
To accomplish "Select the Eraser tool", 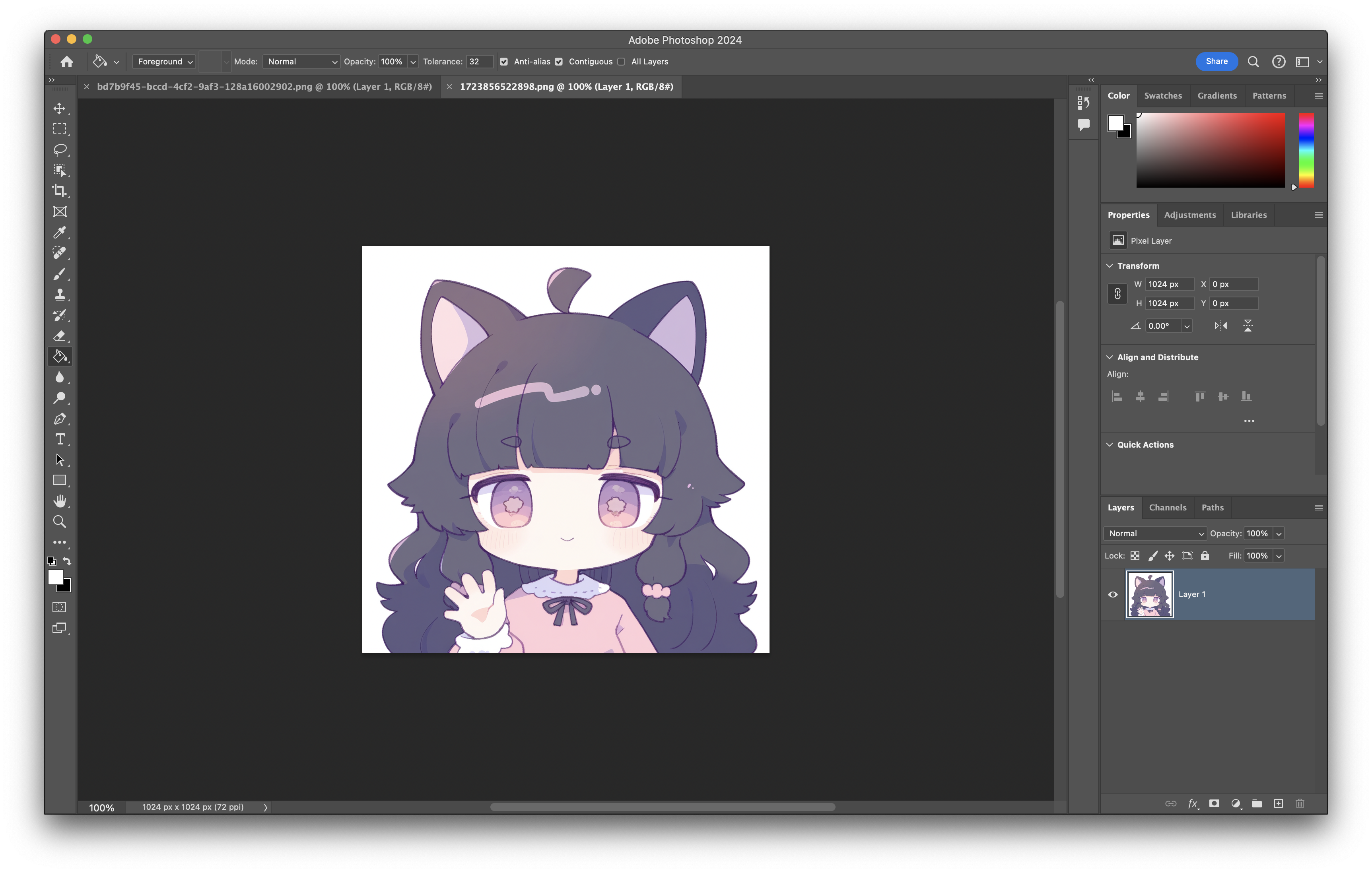I will tap(59, 336).
